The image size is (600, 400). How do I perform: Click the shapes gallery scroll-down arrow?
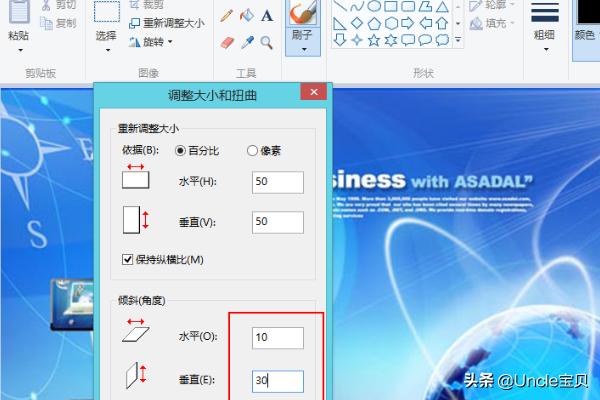pyautogui.click(x=458, y=24)
